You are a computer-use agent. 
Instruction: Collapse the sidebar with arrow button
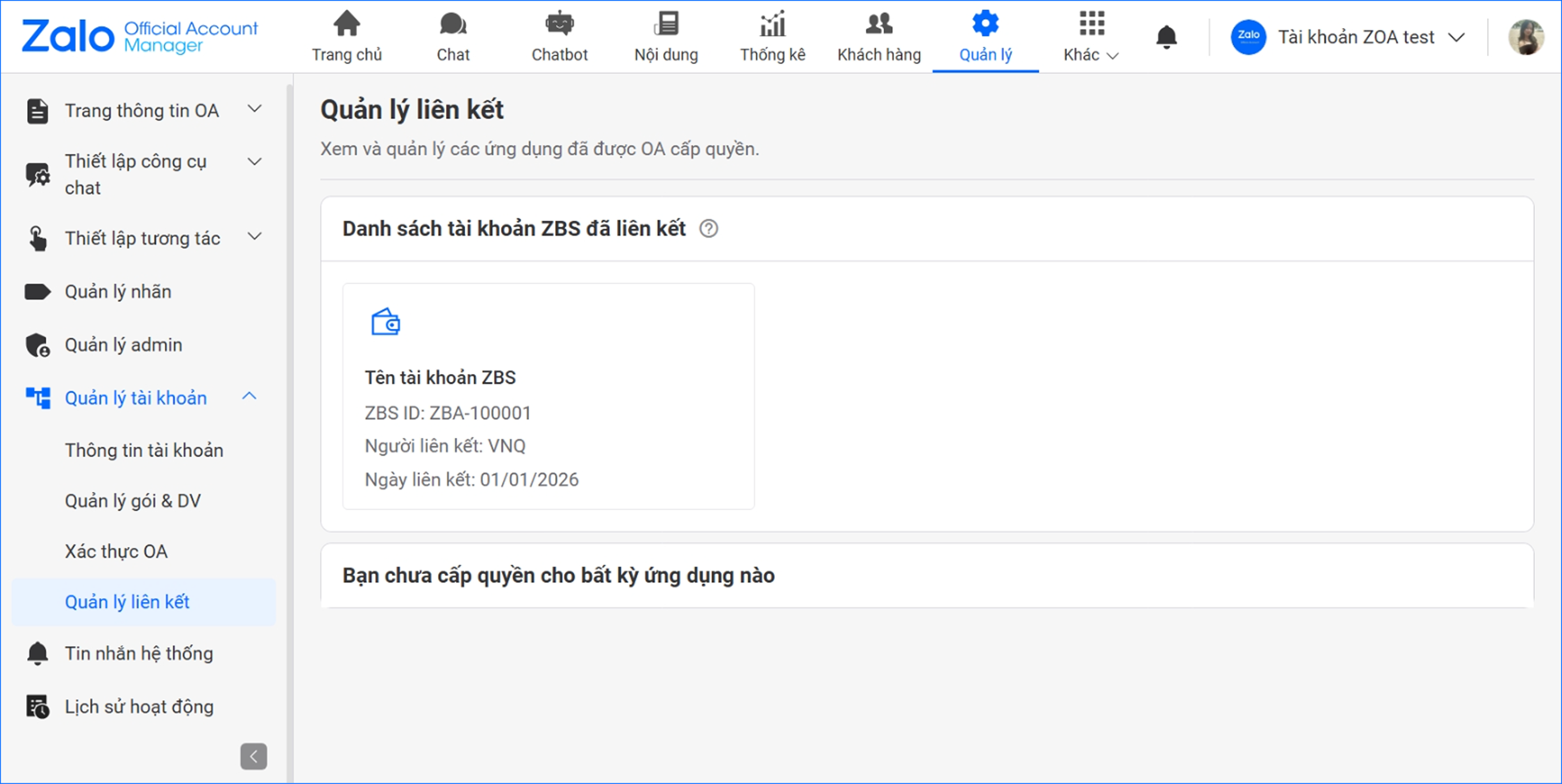pos(254,756)
